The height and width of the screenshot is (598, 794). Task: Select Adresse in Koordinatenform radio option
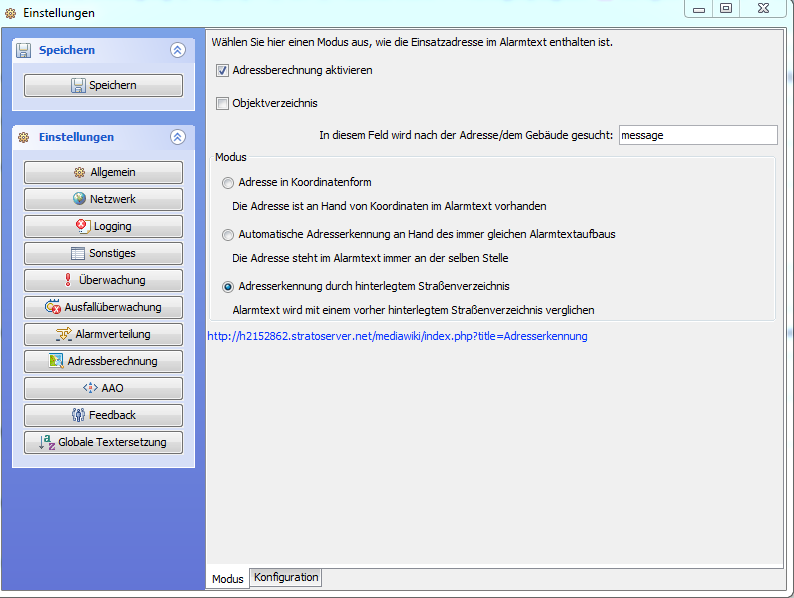[229, 183]
